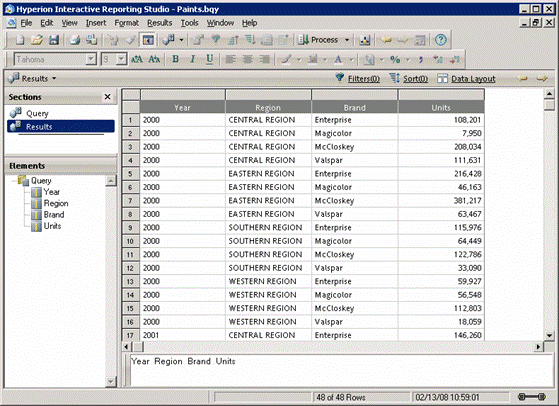The width and height of the screenshot is (559, 406).
Task: Click the Fill color bucket icon
Action: (313, 59)
